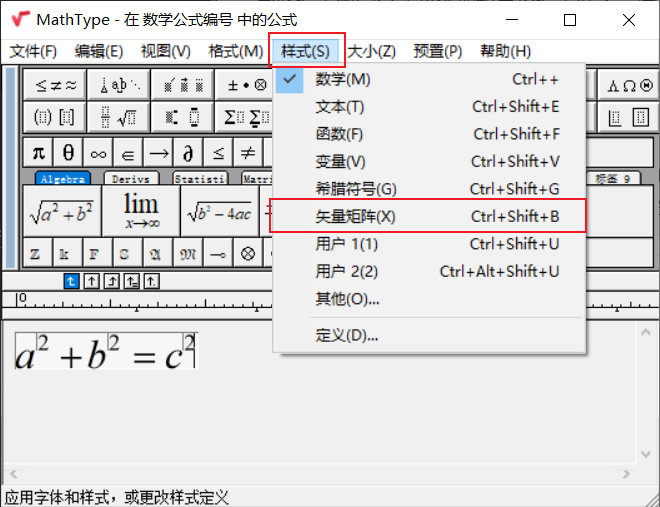Open the spaces and ellipses palette
660x507 pixels.
click(x=119, y=85)
